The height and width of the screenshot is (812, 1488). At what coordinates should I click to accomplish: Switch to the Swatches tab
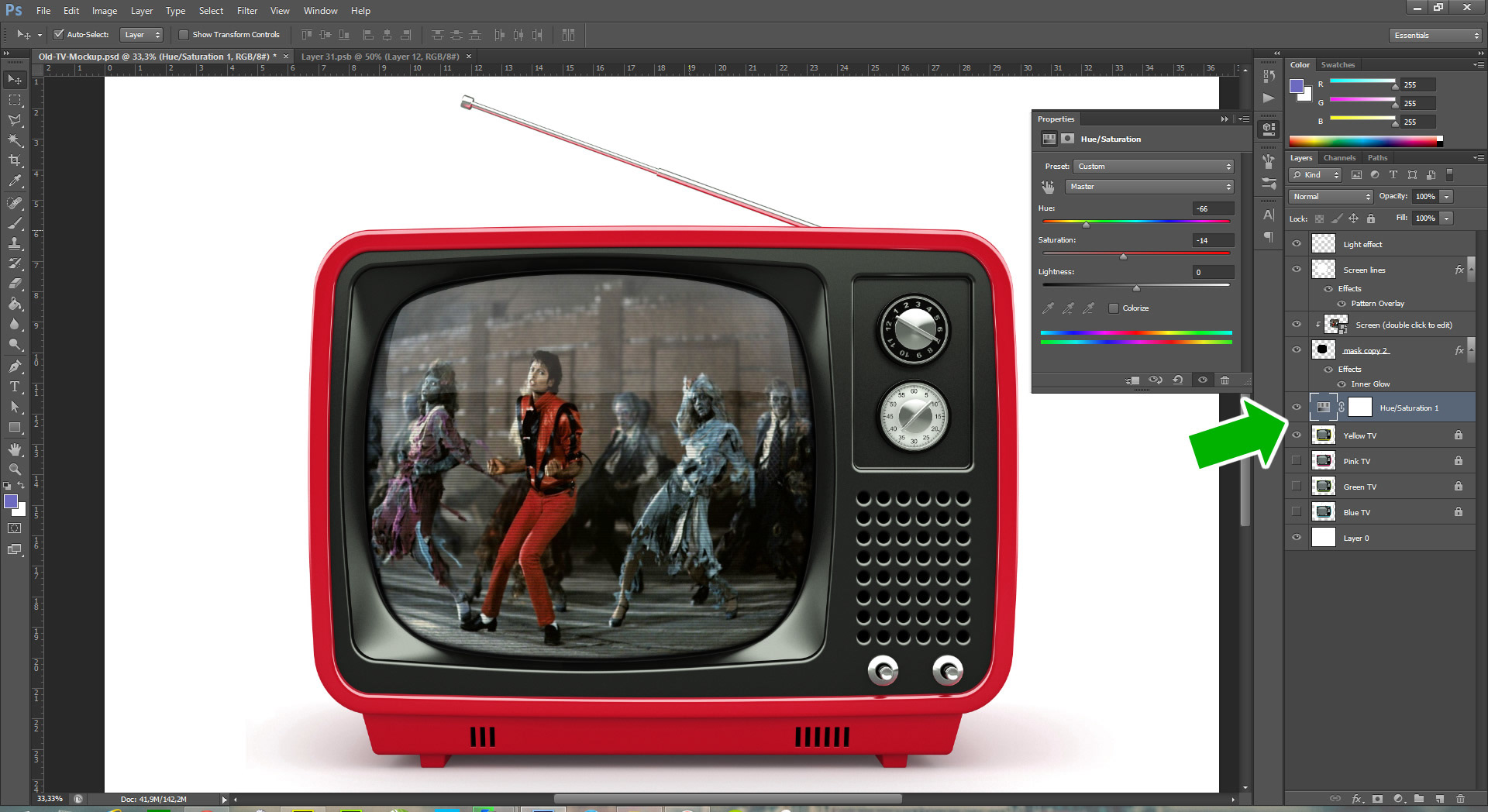point(1338,65)
